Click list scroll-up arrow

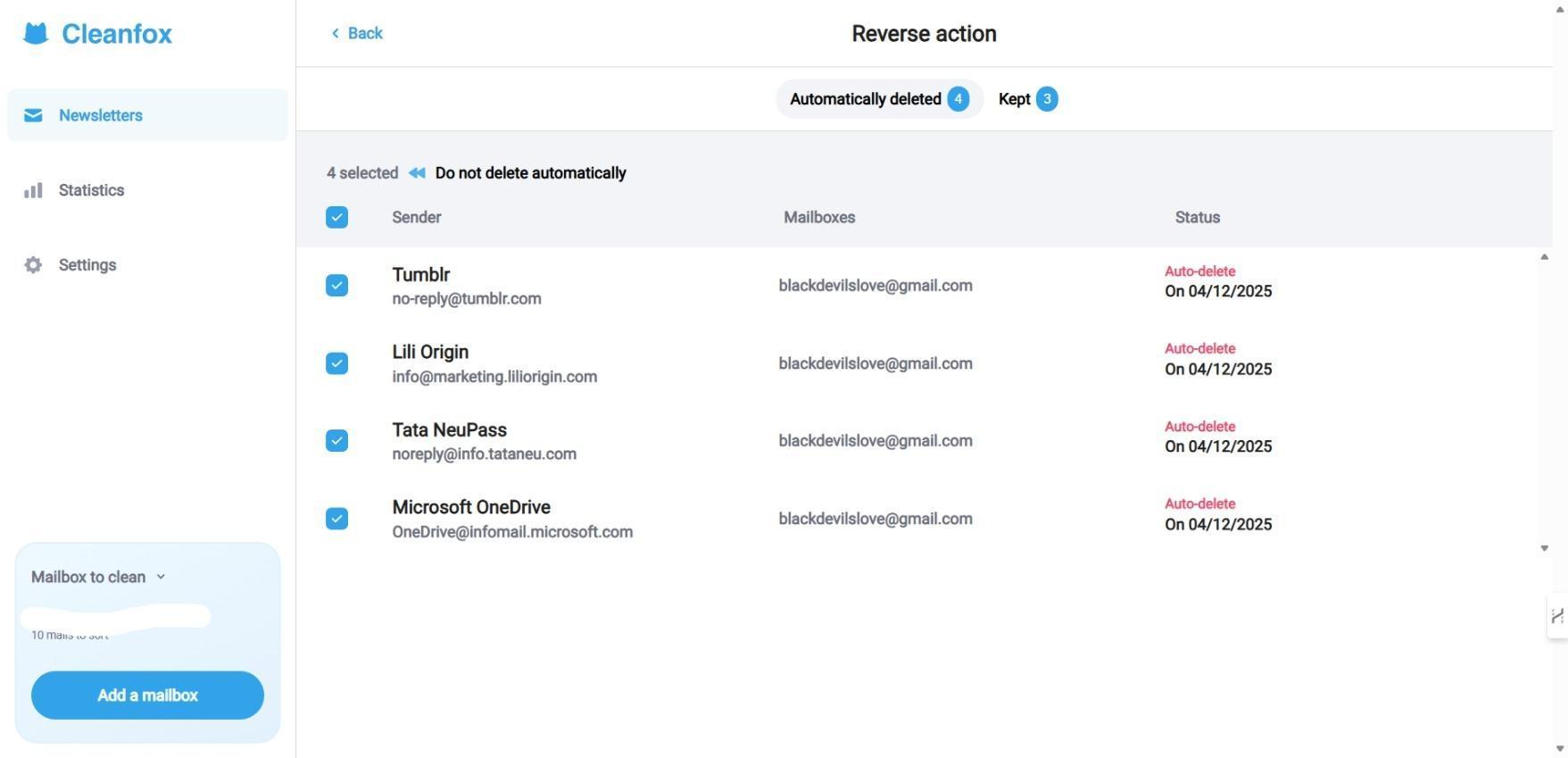tap(1544, 257)
